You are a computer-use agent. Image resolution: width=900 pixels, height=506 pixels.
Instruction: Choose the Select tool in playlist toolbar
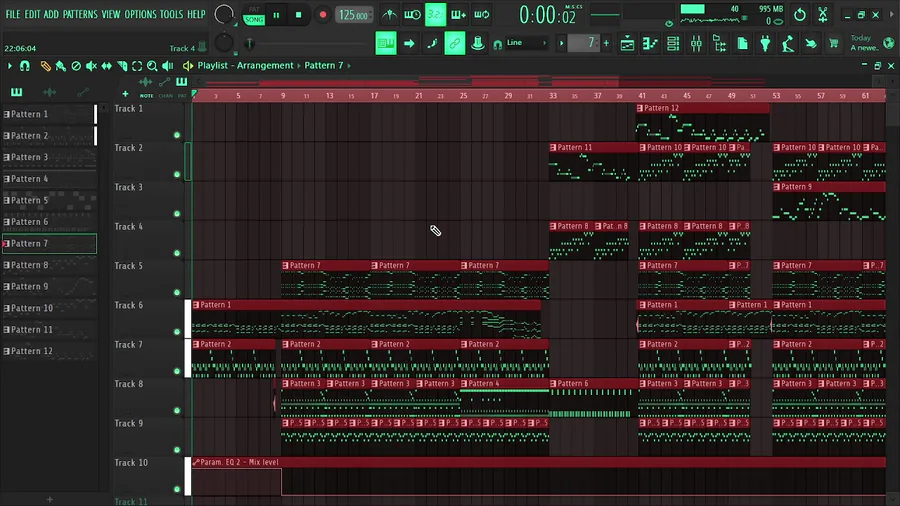point(137,66)
